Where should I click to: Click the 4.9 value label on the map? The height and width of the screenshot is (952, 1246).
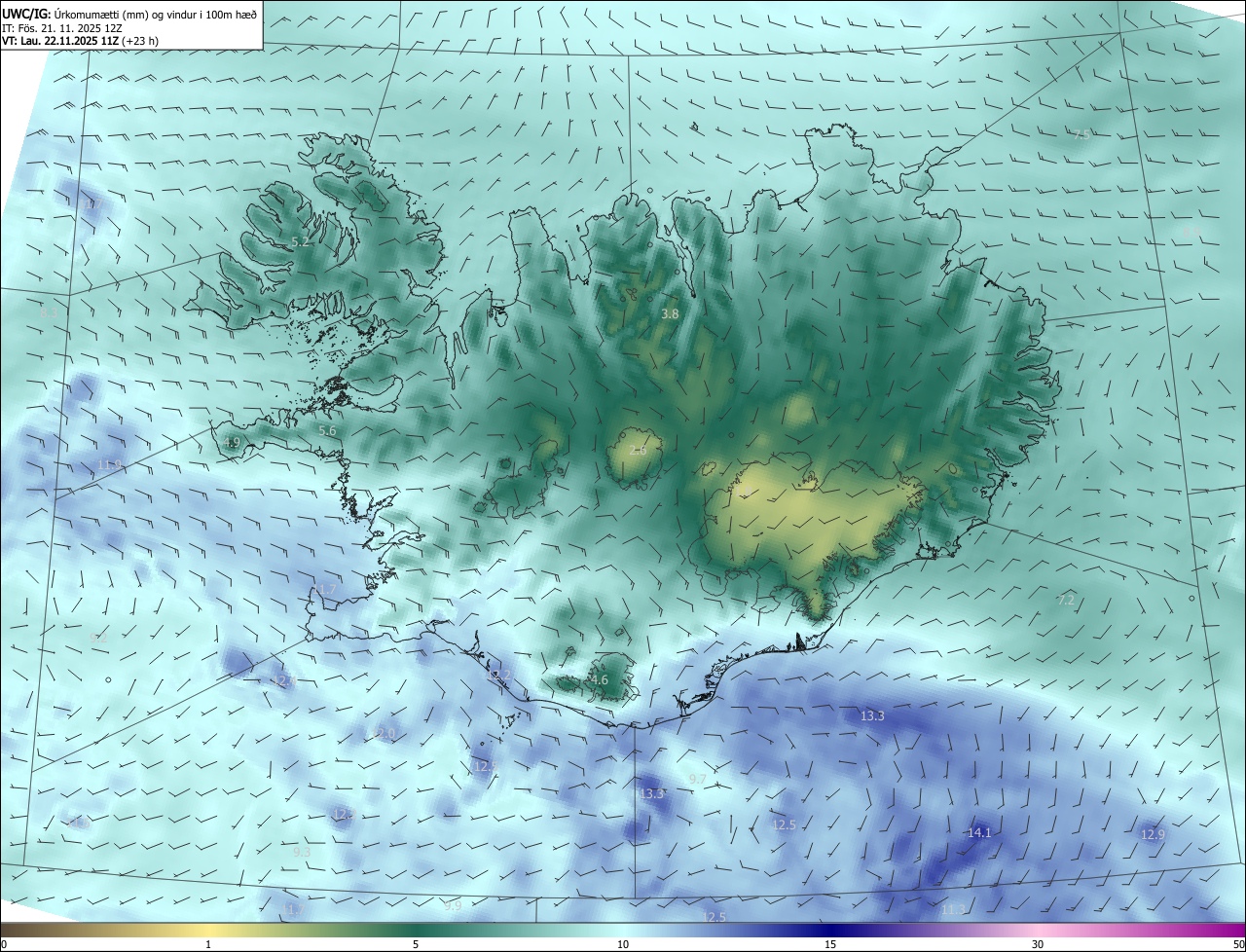tap(231, 442)
